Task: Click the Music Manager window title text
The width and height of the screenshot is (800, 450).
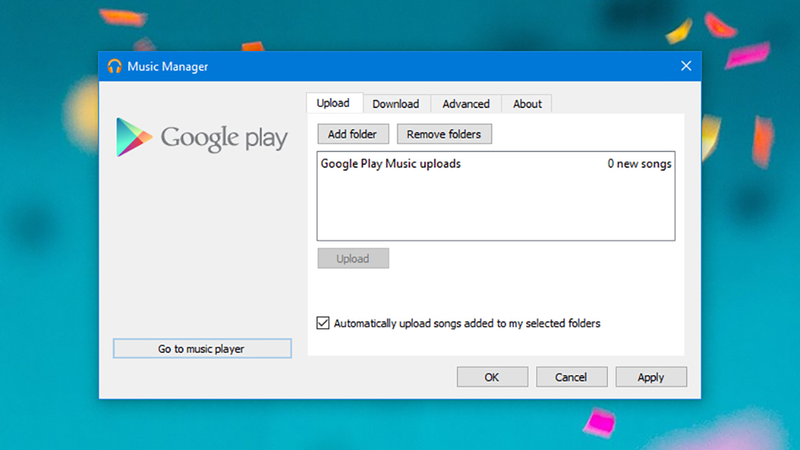Action: click(167, 67)
